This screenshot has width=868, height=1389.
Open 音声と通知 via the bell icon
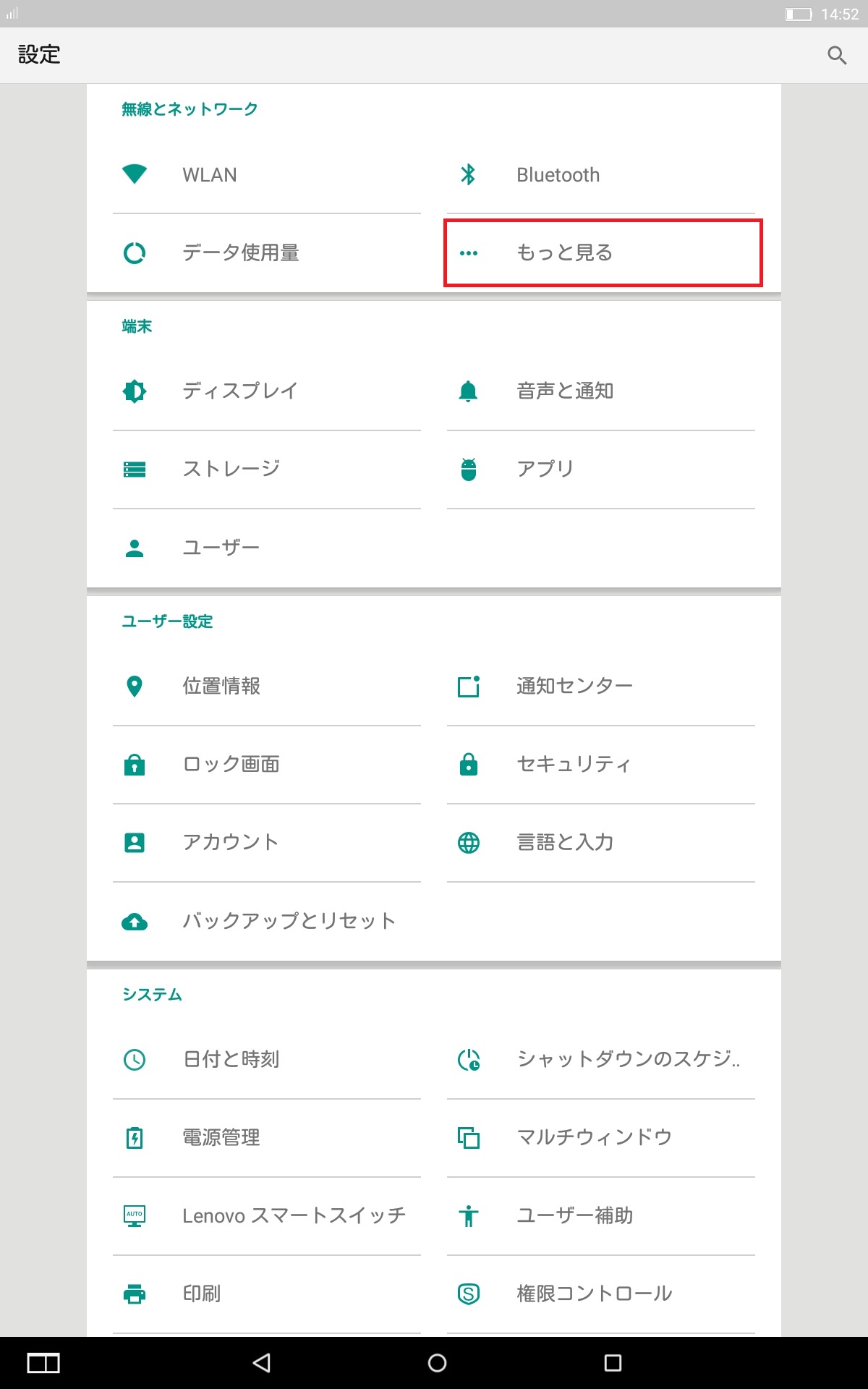pos(468,391)
